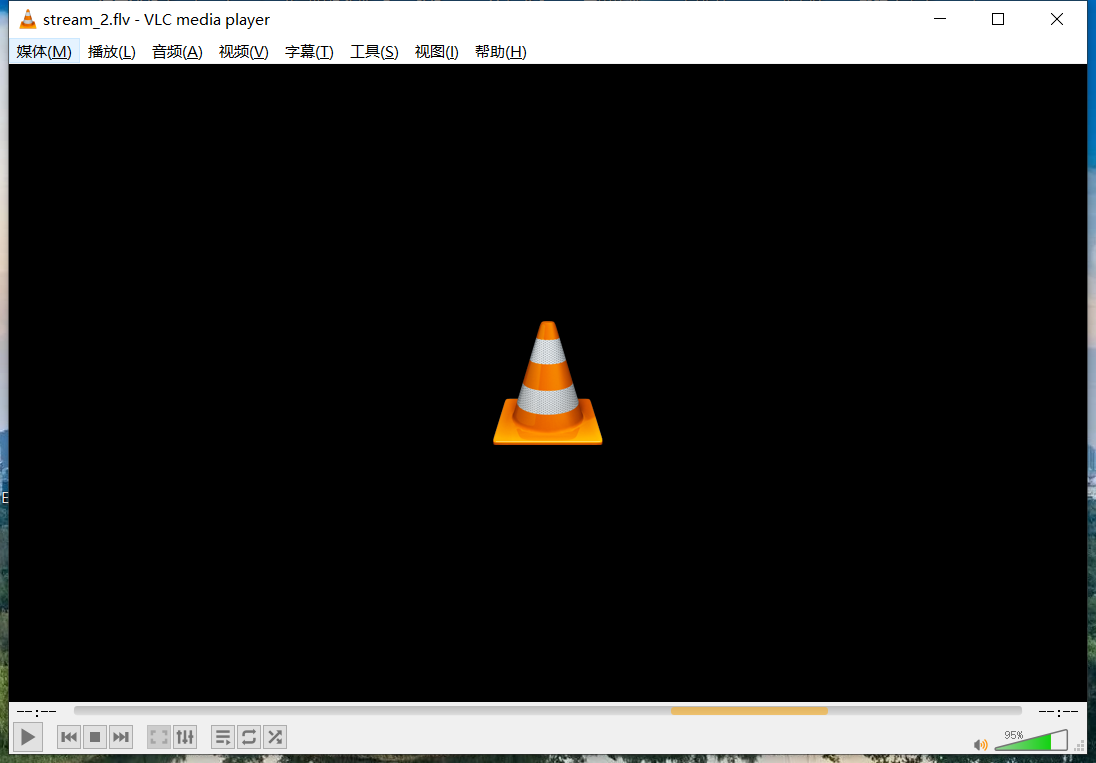1096x763 pixels.
Task: Skip to the next media item
Action: coord(121,737)
